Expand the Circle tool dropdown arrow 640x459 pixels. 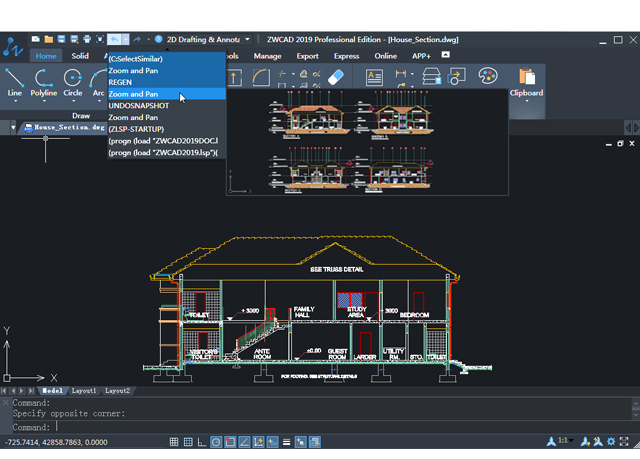click(73, 101)
